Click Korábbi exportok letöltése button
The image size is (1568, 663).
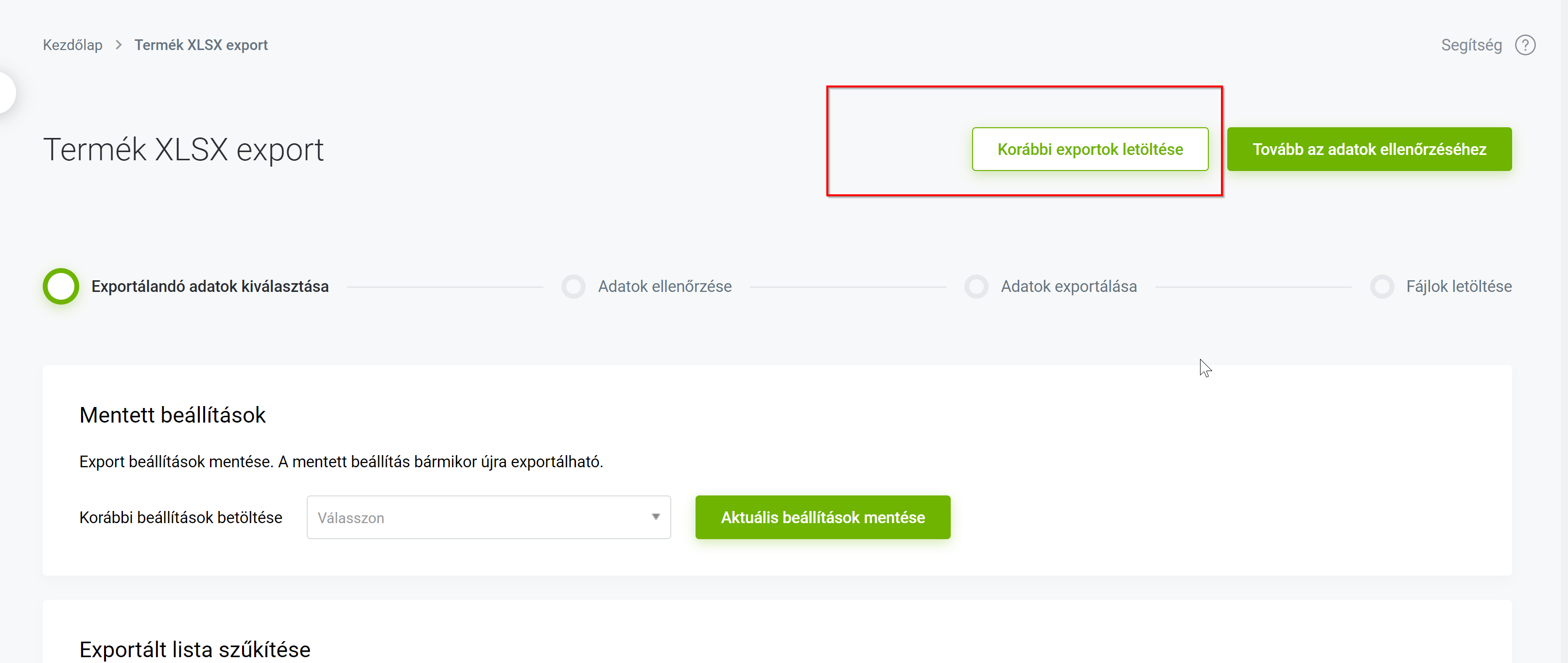(x=1090, y=149)
